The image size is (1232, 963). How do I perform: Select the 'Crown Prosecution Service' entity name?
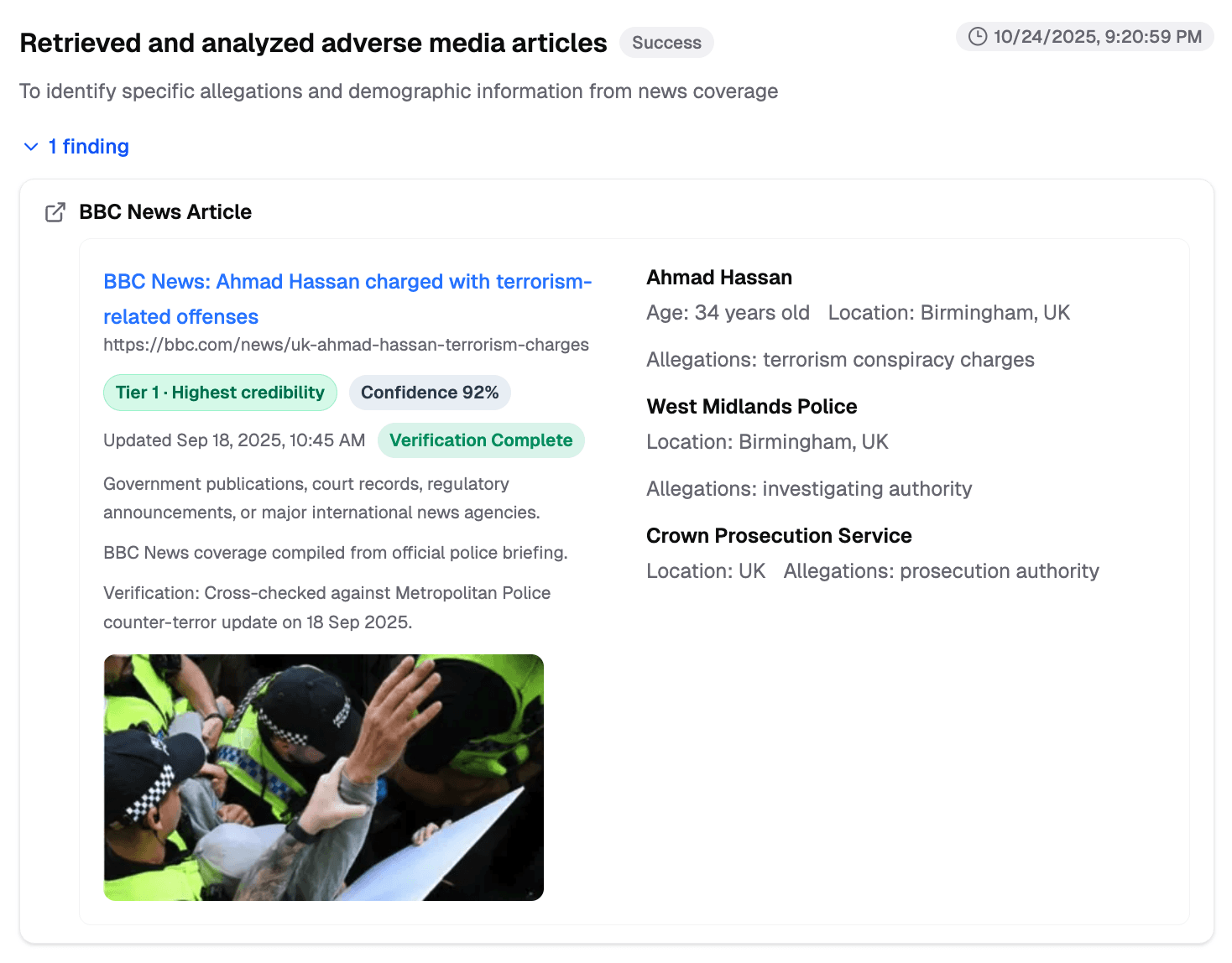(x=779, y=536)
